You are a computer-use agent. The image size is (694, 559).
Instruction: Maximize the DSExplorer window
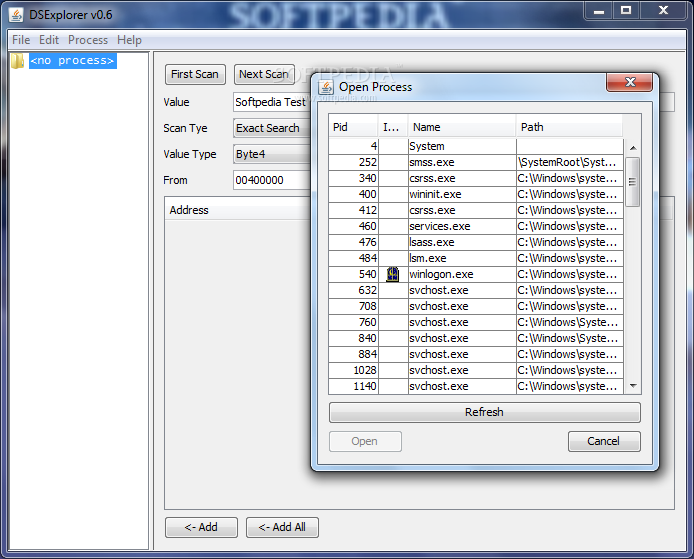click(x=626, y=10)
